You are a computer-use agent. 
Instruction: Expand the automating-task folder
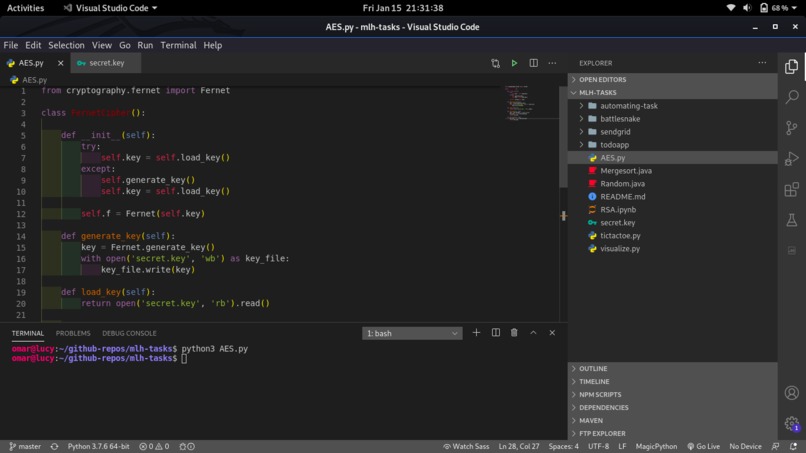(x=672, y=106)
